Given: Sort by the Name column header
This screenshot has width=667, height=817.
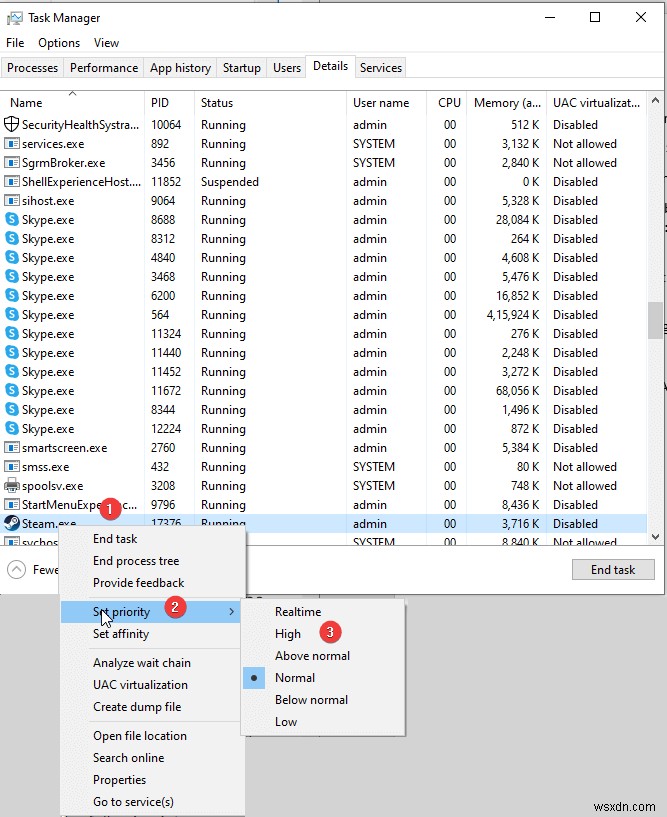Looking at the screenshot, I should point(72,103).
